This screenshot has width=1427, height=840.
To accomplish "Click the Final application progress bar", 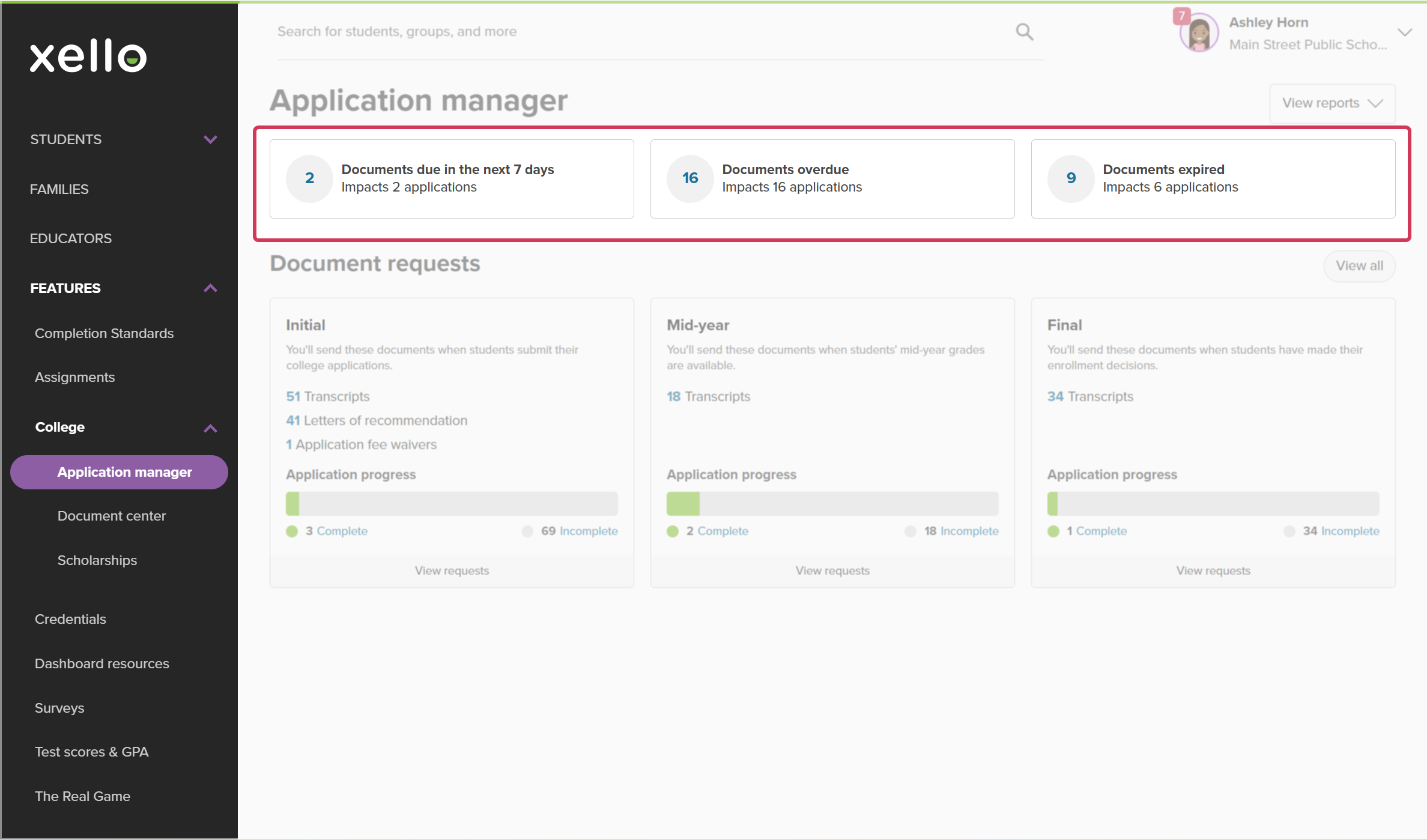I will click(x=1213, y=504).
